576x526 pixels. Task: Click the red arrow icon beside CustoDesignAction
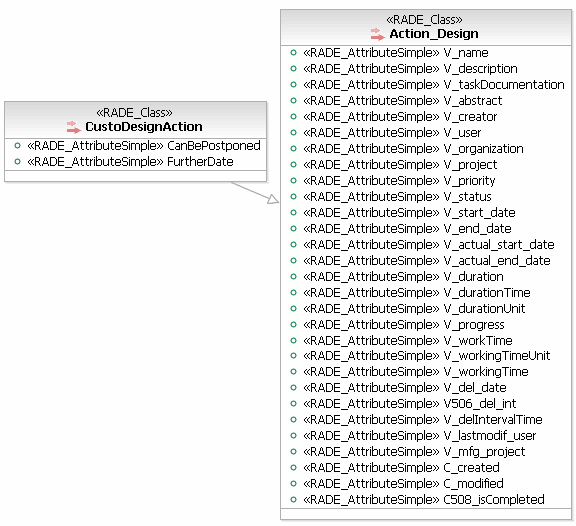click(x=73, y=127)
